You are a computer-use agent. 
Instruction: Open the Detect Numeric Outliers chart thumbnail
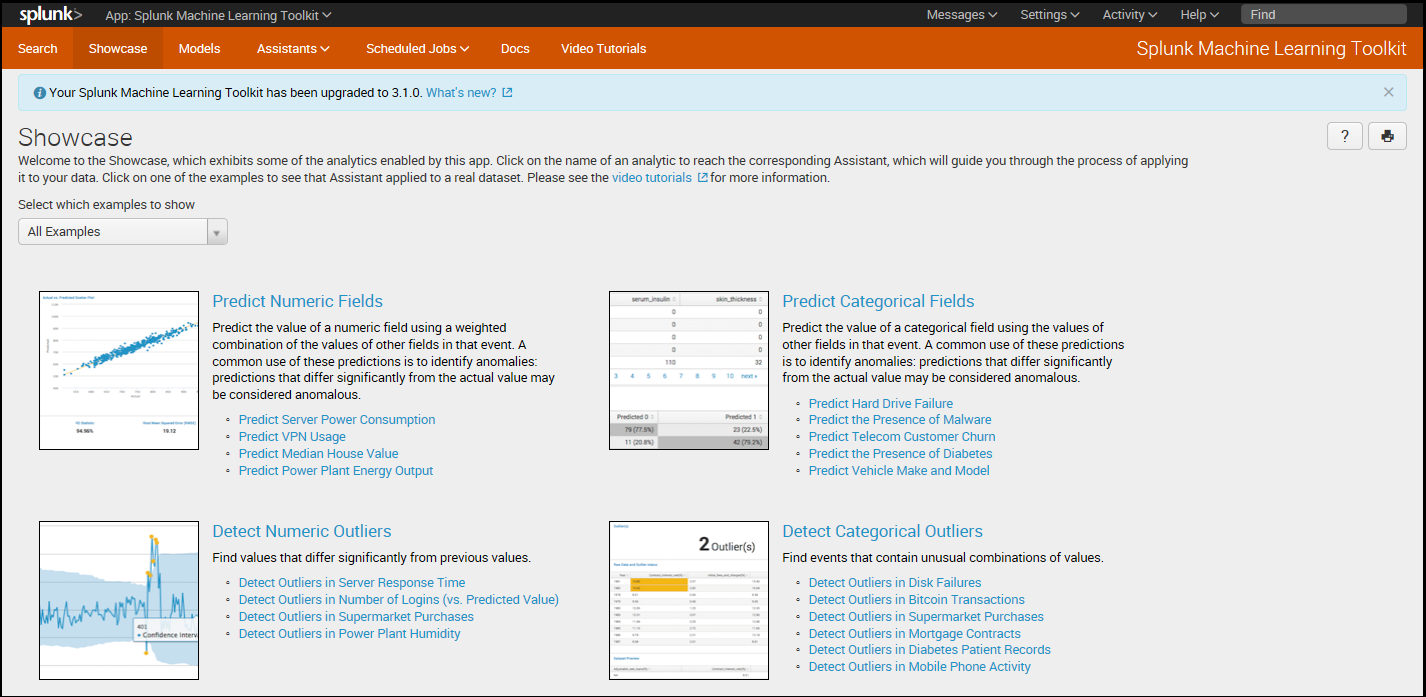tap(119, 600)
